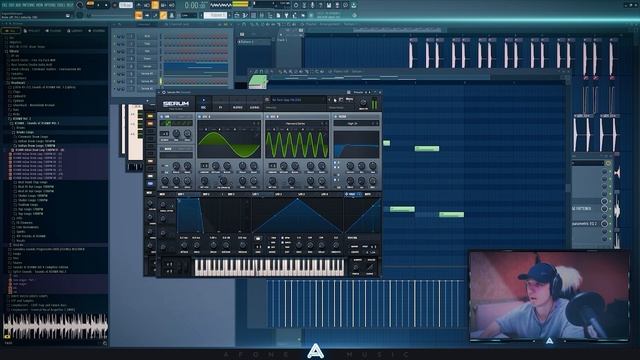Open the parametric EQ 2 mixer slot
Screen dimensions: 640x360
(x=584, y=224)
